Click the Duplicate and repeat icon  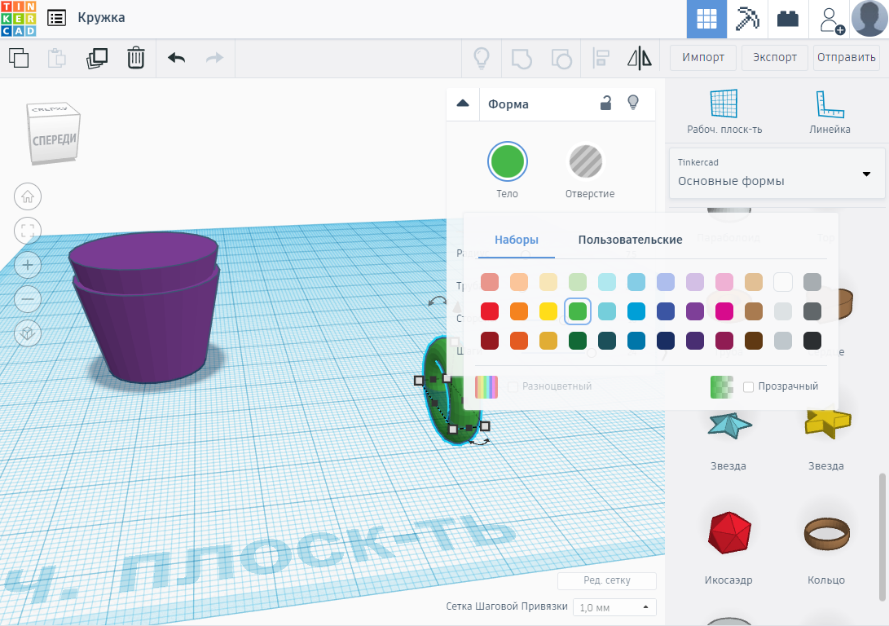click(x=97, y=58)
